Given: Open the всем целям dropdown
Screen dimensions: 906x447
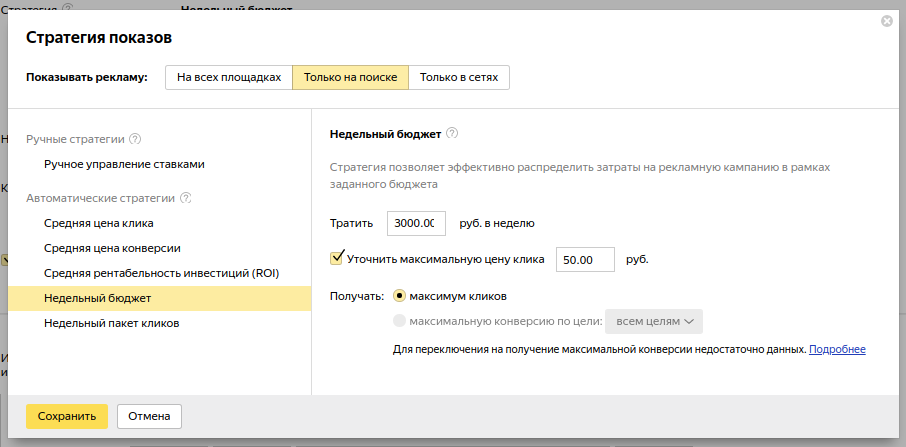Looking at the screenshot, I should [655, 321].
